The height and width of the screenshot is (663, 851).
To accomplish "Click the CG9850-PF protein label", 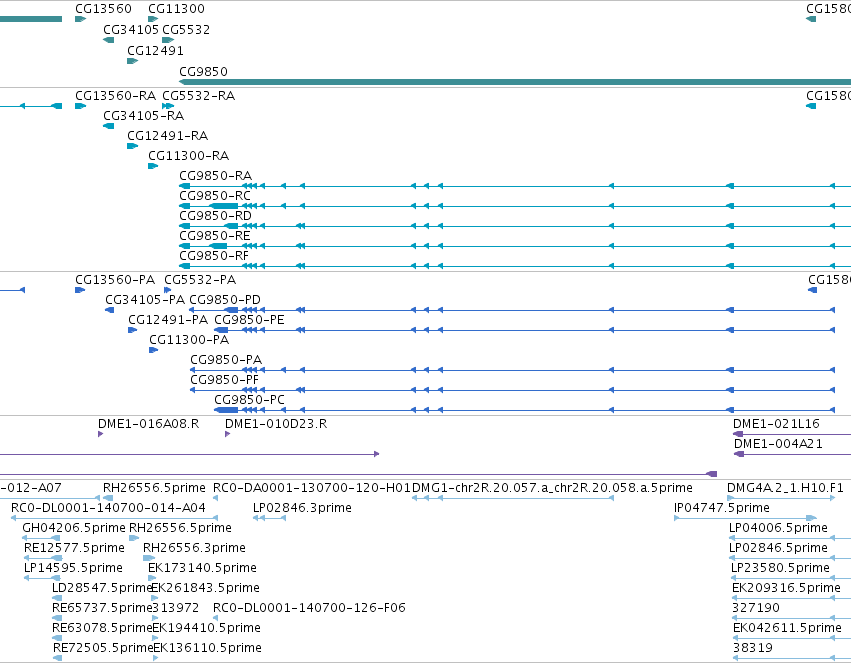I will [225, 380].
